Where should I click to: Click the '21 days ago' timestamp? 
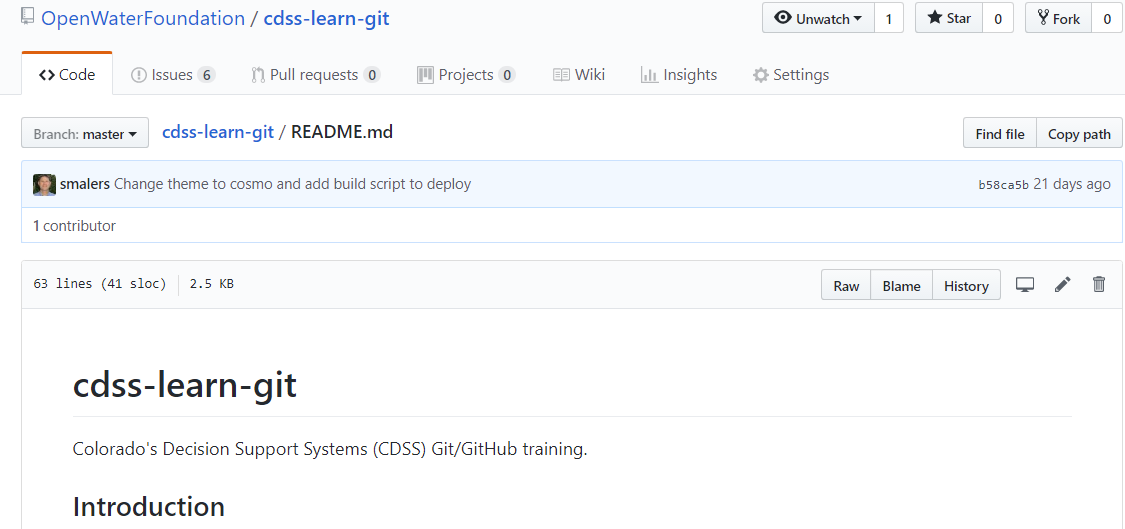1072,184
